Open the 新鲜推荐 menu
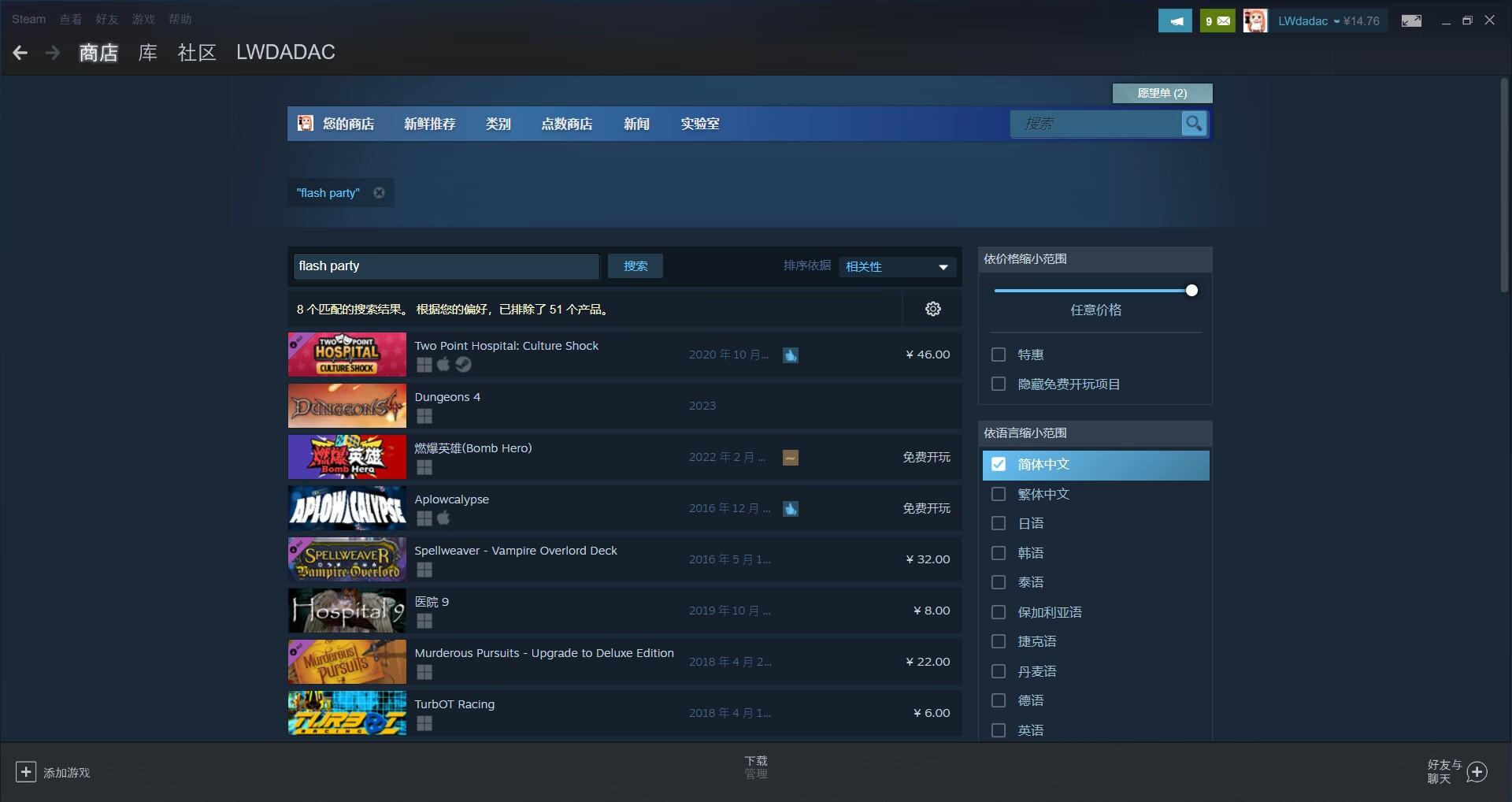This screenshot has height=802, width=1512. coord(430,124)
